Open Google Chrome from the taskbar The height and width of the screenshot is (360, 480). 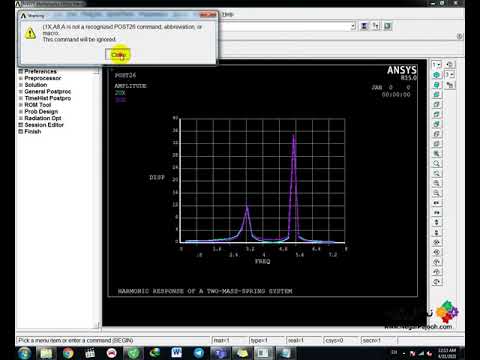[68, 353]
